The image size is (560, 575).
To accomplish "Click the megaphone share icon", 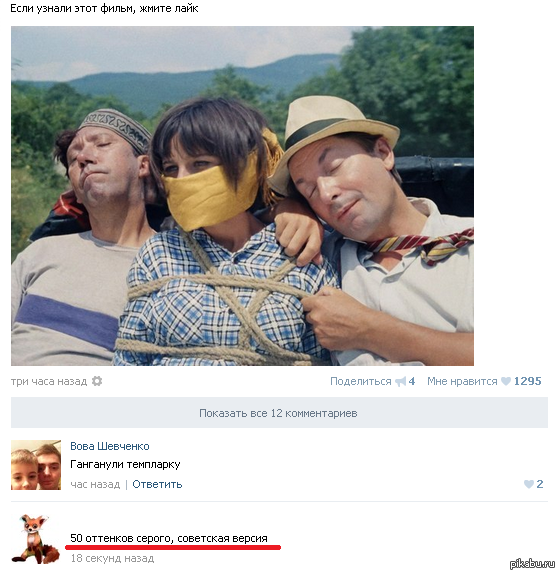I will tap(400, 382).
